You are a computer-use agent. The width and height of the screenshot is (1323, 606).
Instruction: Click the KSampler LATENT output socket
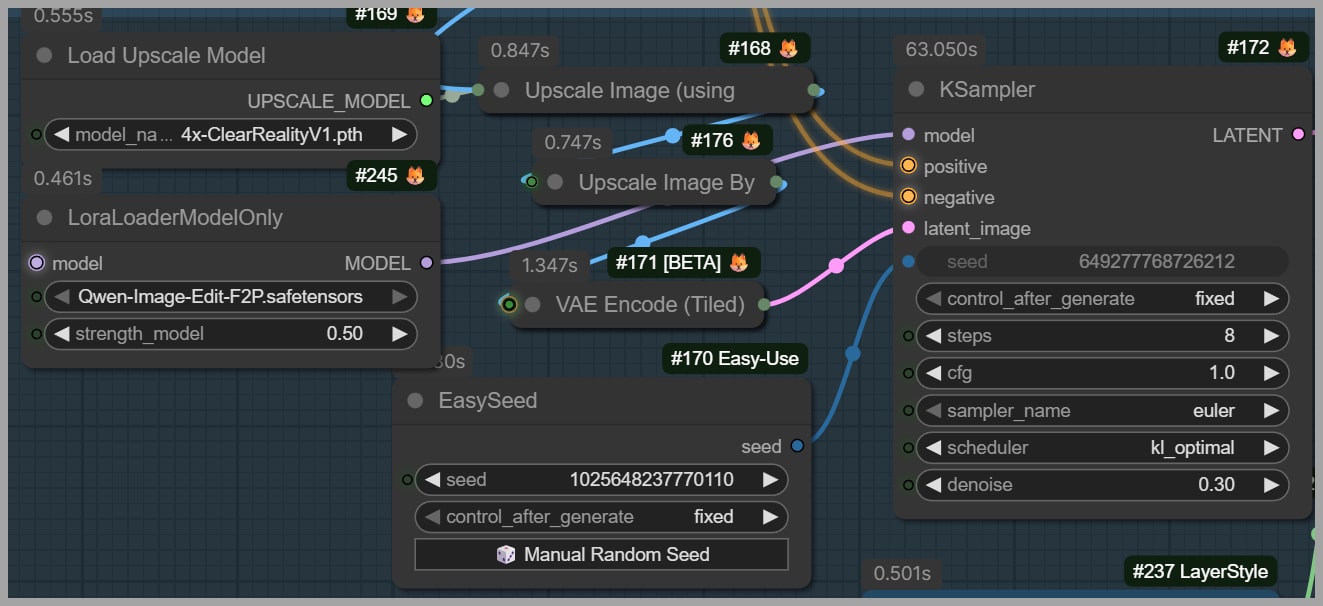click(x=1298, y=135)
